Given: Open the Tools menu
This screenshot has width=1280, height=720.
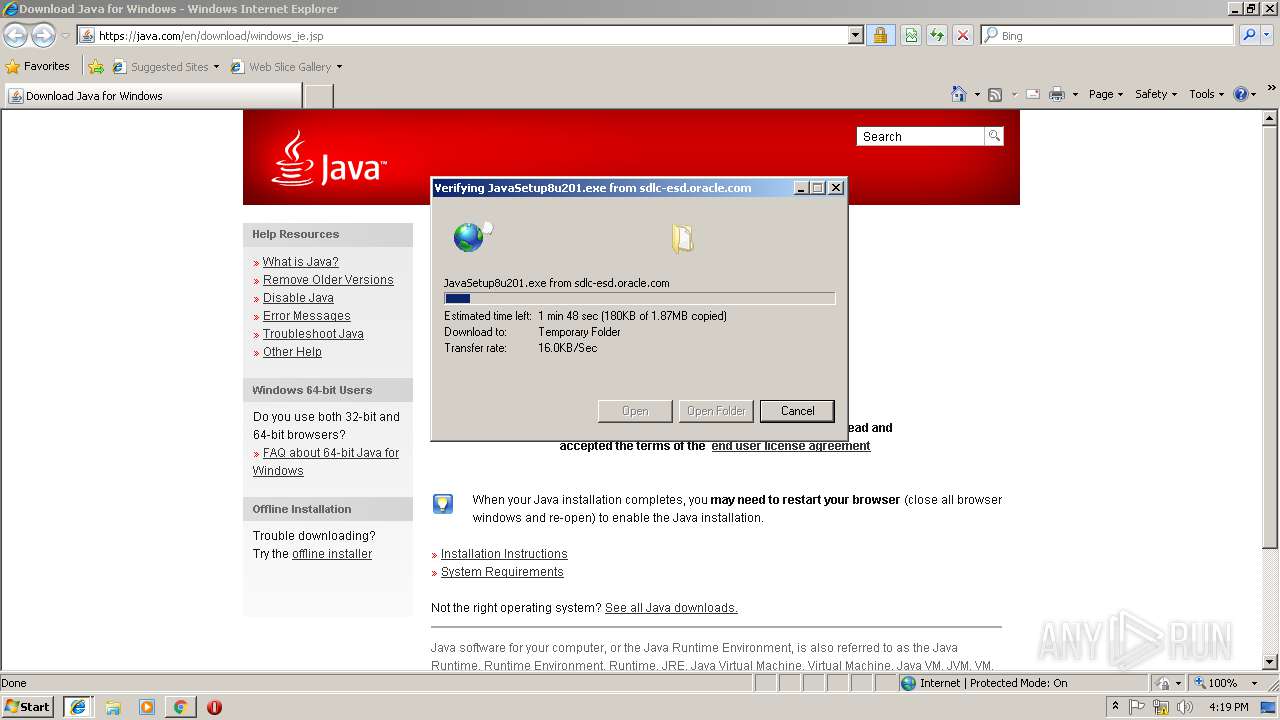Looking at the screenshot, I should 1207,94.
